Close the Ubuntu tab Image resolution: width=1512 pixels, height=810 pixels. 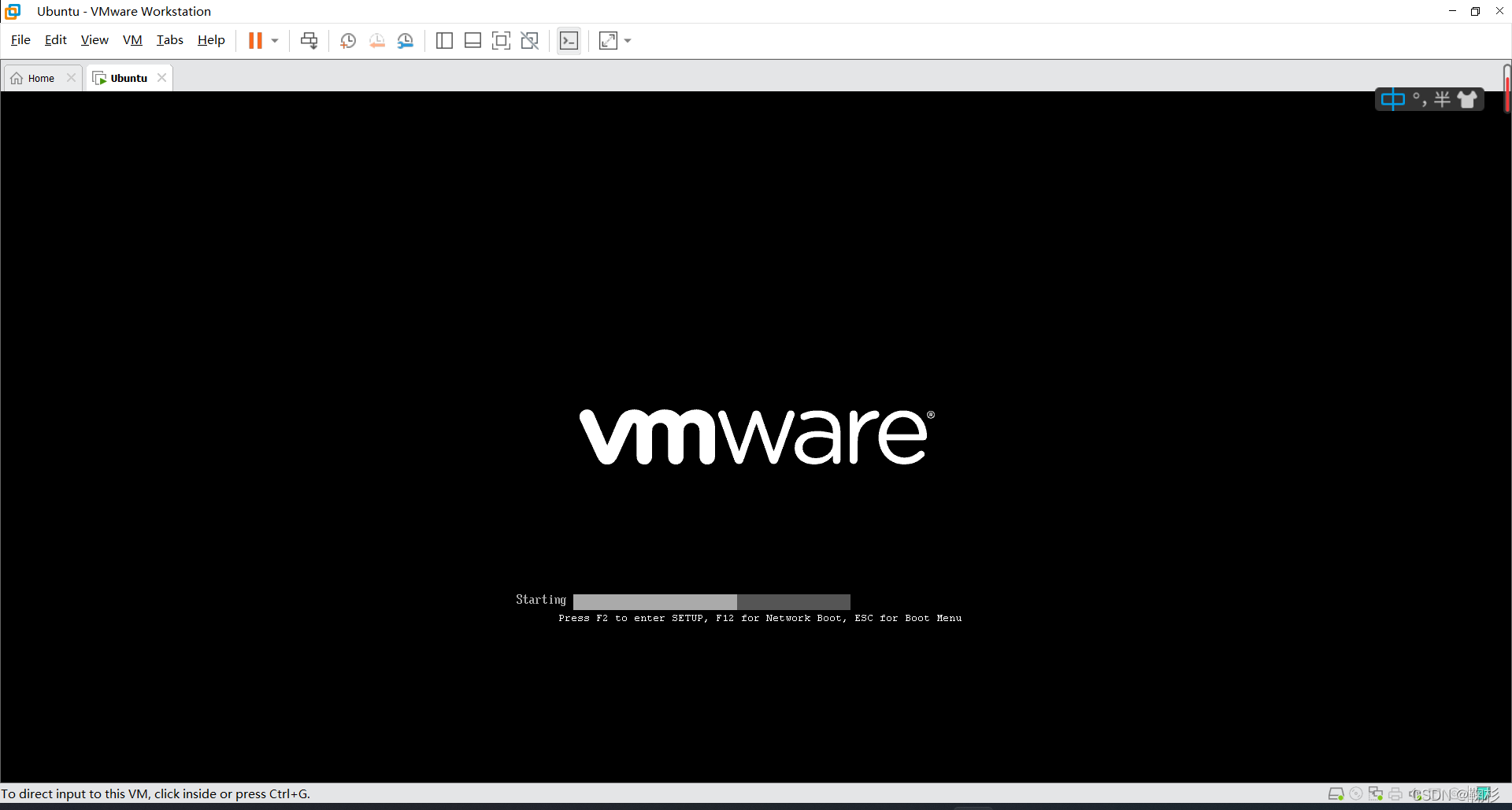[161, 78]
